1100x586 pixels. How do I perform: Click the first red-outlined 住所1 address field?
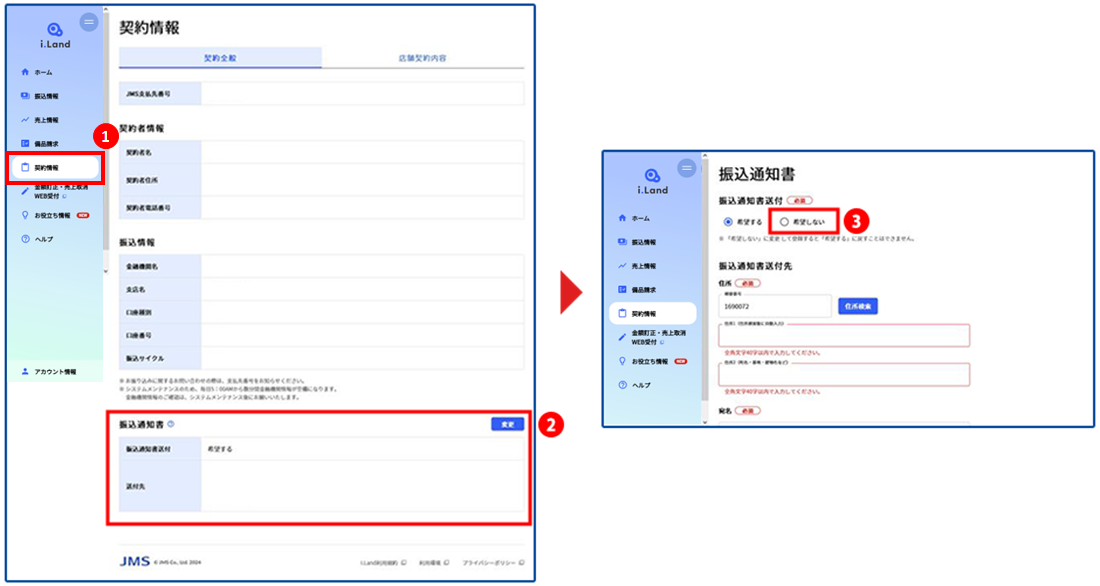843,336
